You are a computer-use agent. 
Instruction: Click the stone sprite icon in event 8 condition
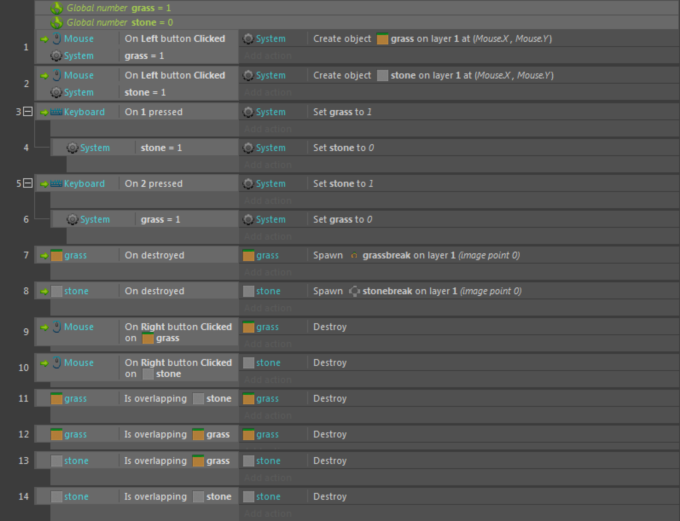click(x=57, y=292)
